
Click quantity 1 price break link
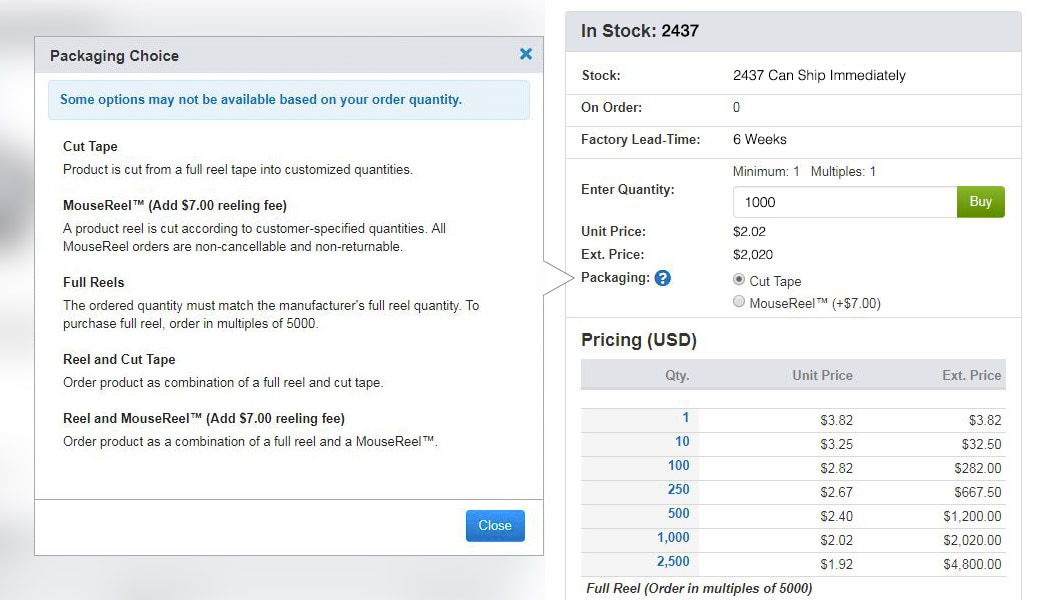[685, 418]
